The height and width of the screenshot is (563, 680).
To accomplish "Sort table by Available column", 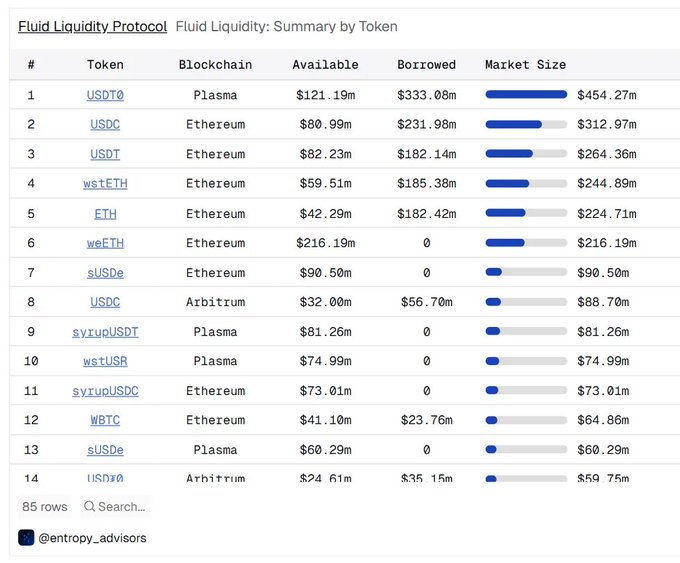I will click(325, 65).
